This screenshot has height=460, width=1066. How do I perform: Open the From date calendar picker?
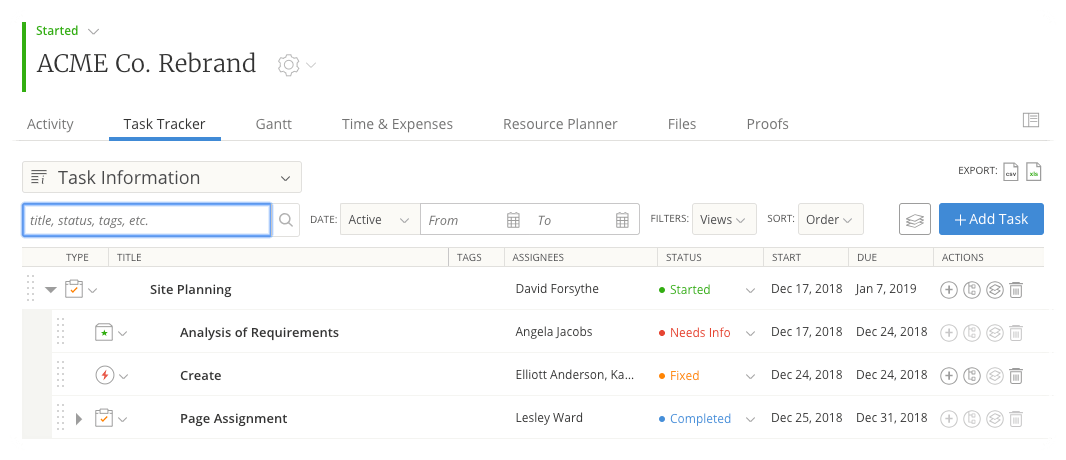coord(513,220)
